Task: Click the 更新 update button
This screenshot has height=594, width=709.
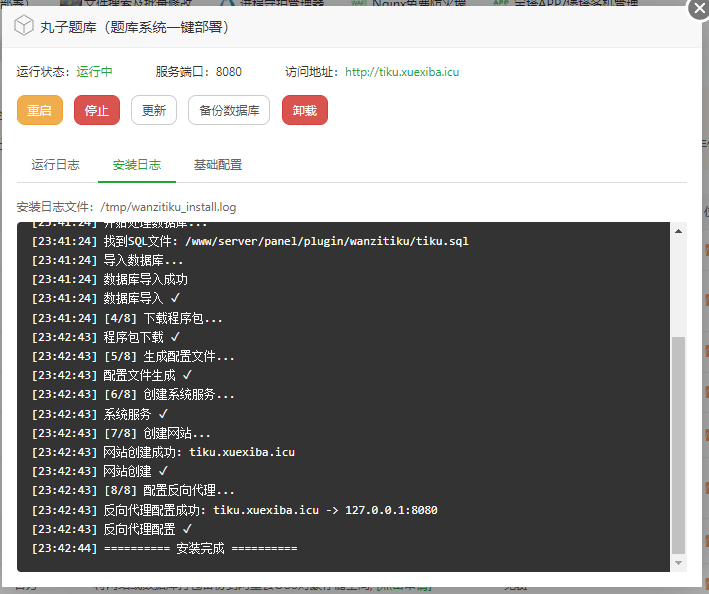Action: 154,110
